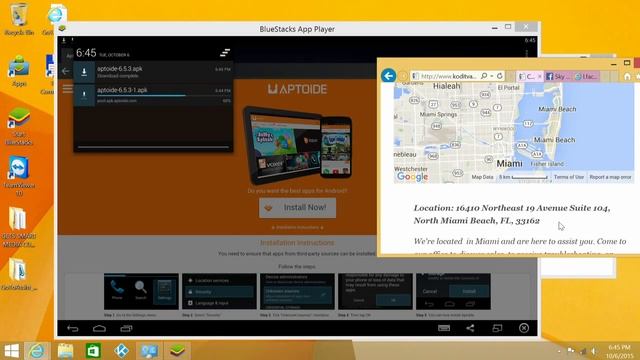
Task: Close the first pink browser tab
Action: [540, 76]
